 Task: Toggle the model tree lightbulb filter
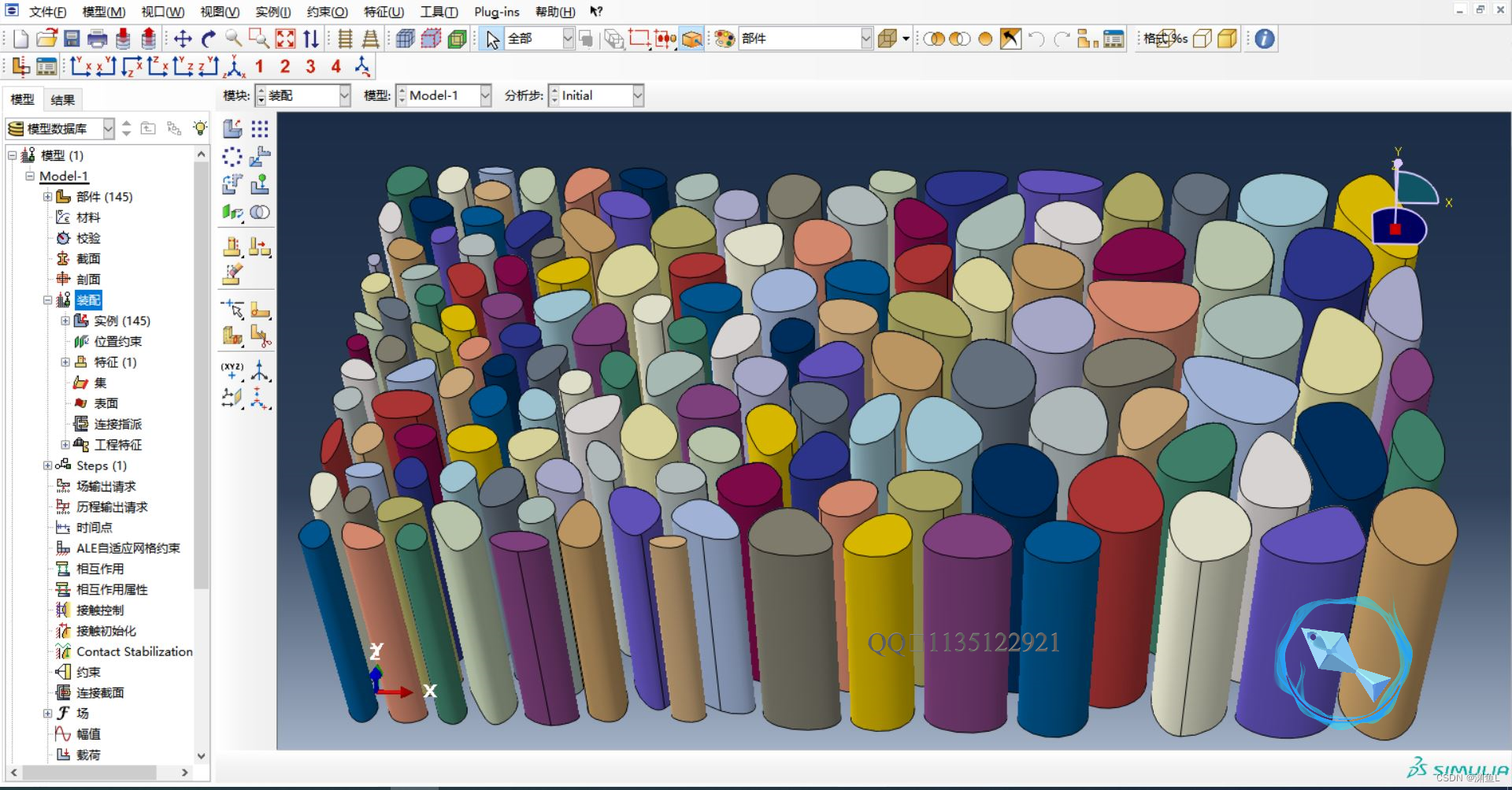200,128
